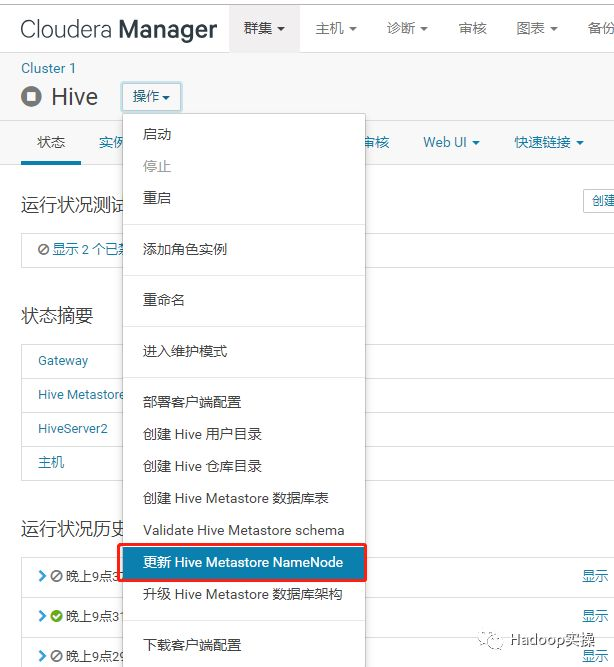This screenshot has height=667, width=614.
Task: Select 启动 from the actions menu
Action: [x=244, y=134]
